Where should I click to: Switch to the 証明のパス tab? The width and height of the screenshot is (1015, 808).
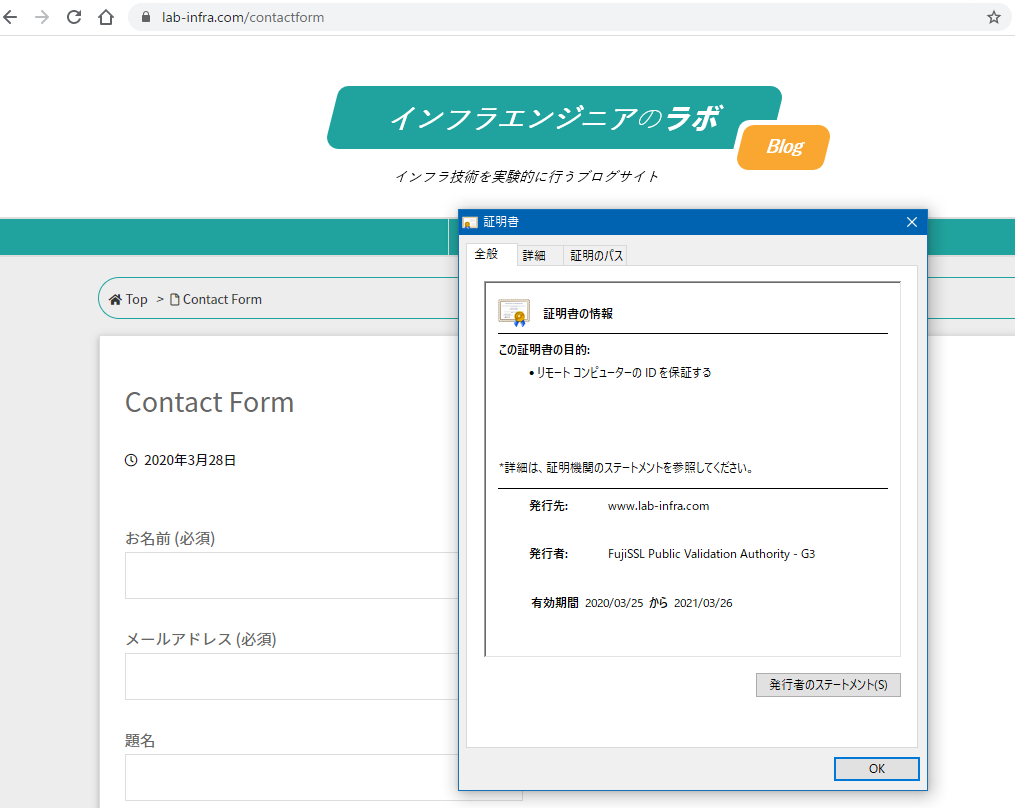596,256
